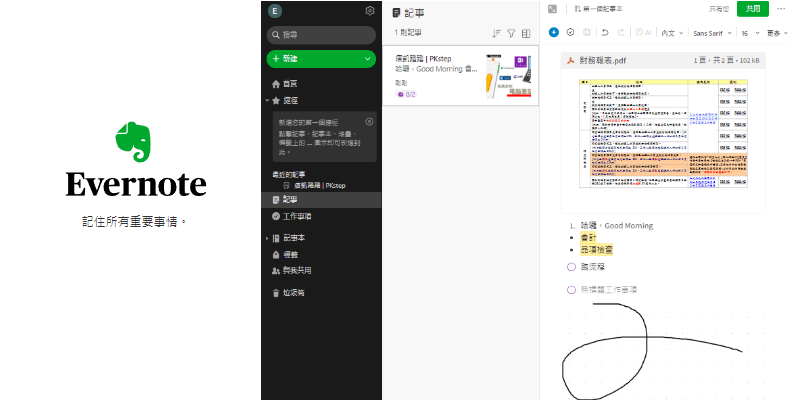Redo edit in editor toolbar
This screenshot has height=400, width=800.
(621, 33)
